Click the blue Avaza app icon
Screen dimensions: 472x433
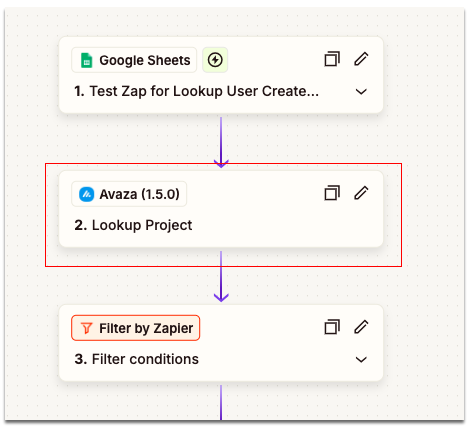click(86, 194)
